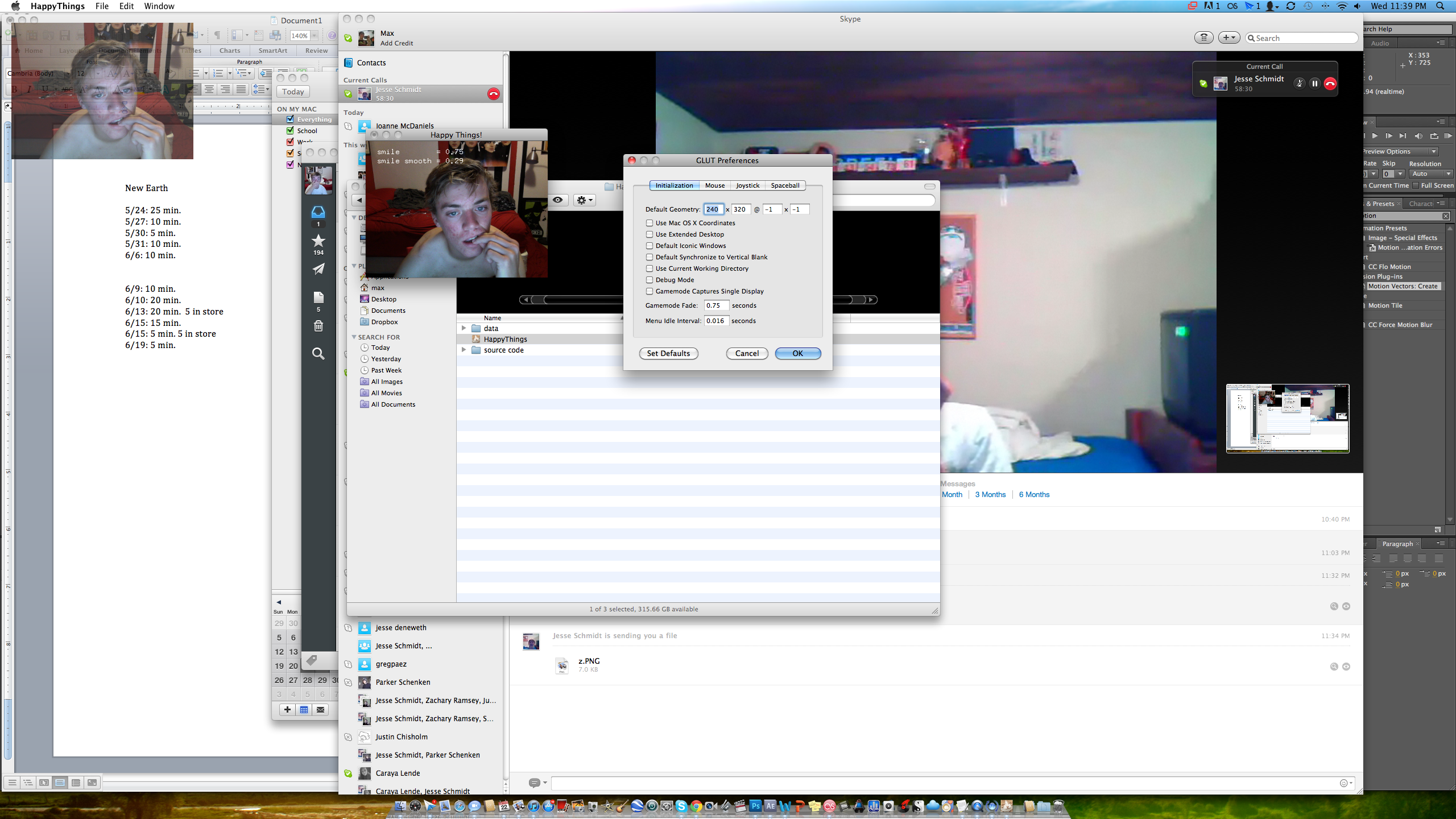Enable Gamemode Captures Single Display
This screenshot has height=819, width=1456.
point(649,291)
